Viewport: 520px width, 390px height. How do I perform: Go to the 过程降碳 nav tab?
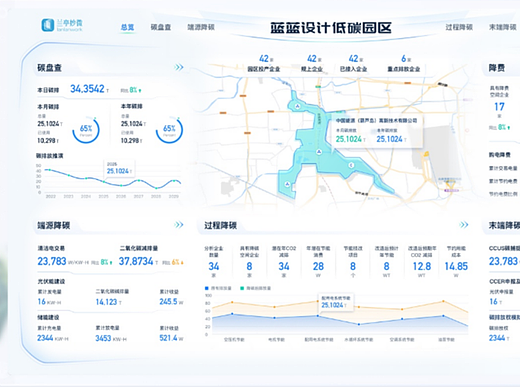click(x=459, y=27)
